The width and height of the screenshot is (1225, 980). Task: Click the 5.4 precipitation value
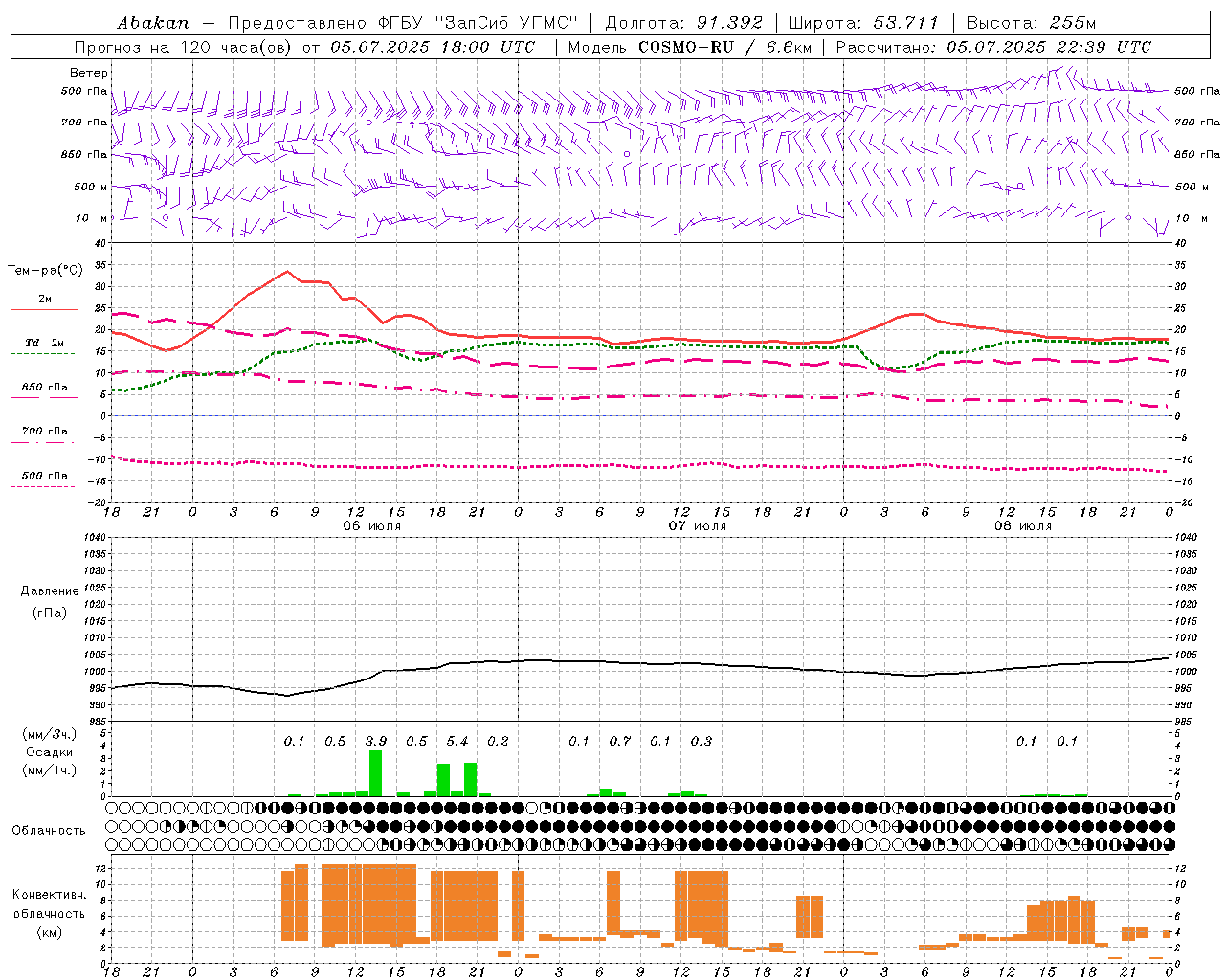[x=457, y=741]
